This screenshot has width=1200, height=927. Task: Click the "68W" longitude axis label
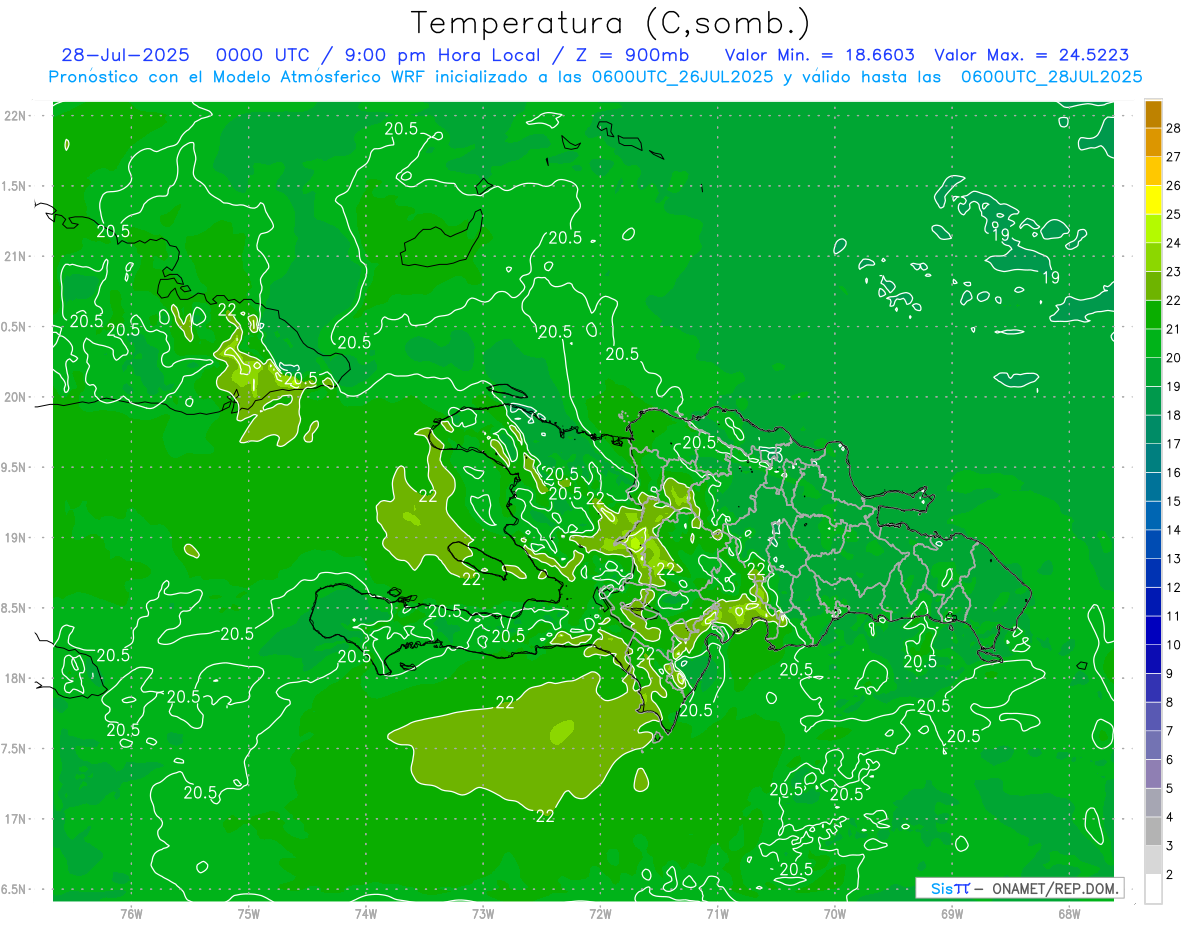coord(1069,913)
